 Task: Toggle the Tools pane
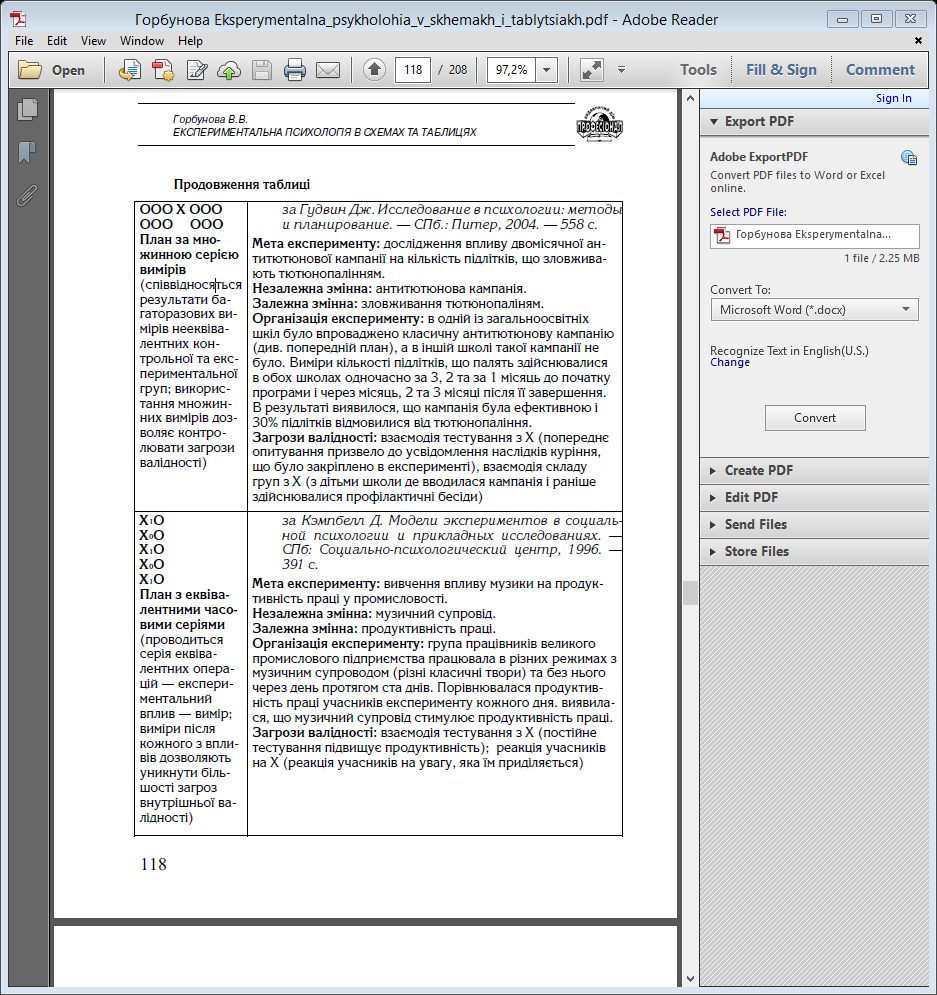698,70
